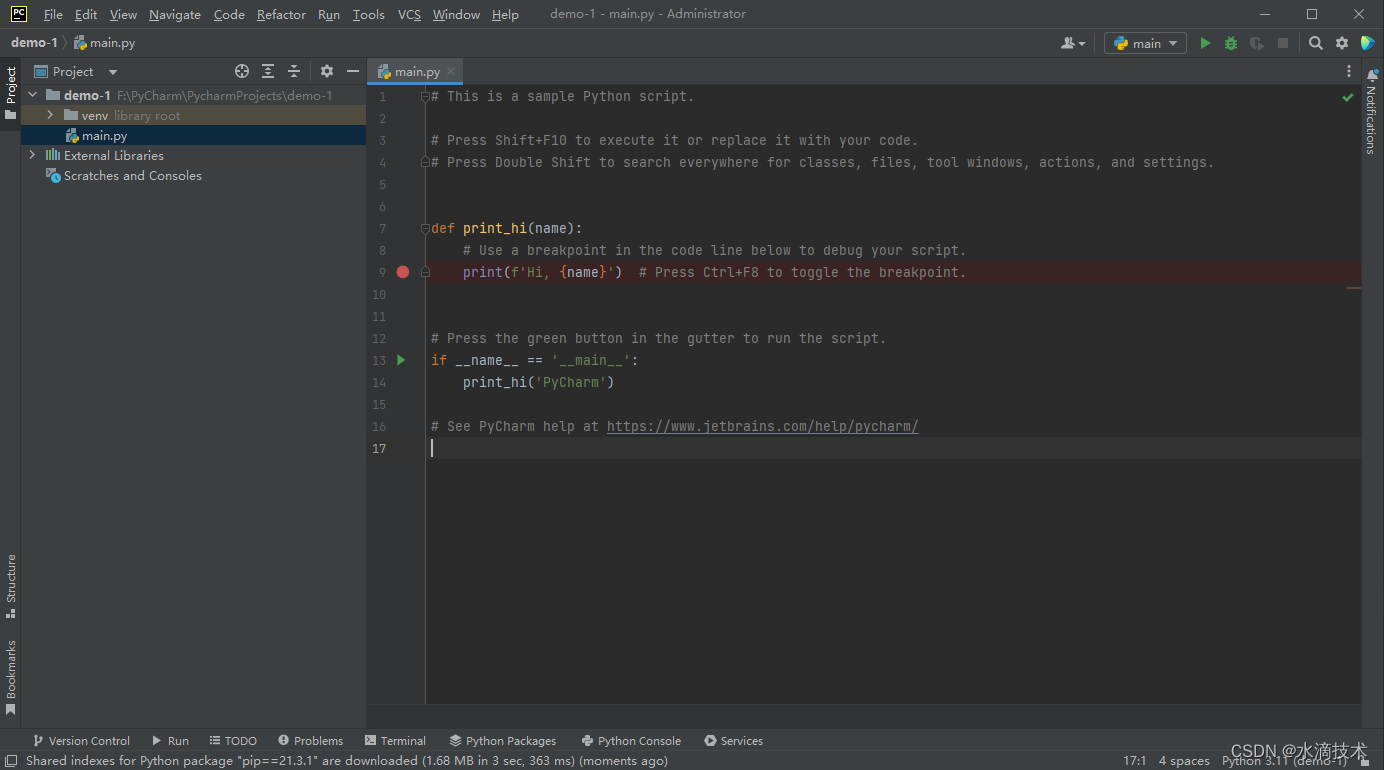
Task: Open IDE settings gear in the top toolbar
Action: (1342, 43)
